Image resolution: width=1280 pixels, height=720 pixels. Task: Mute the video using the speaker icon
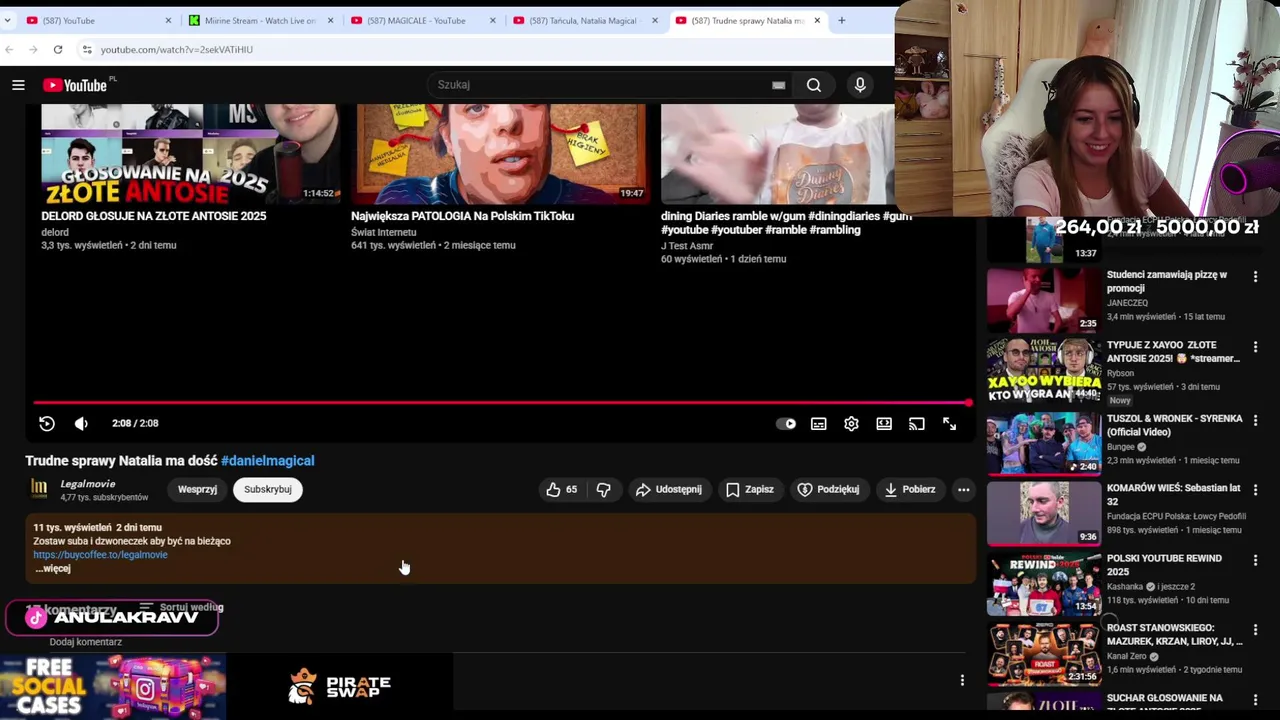[81, 423]
